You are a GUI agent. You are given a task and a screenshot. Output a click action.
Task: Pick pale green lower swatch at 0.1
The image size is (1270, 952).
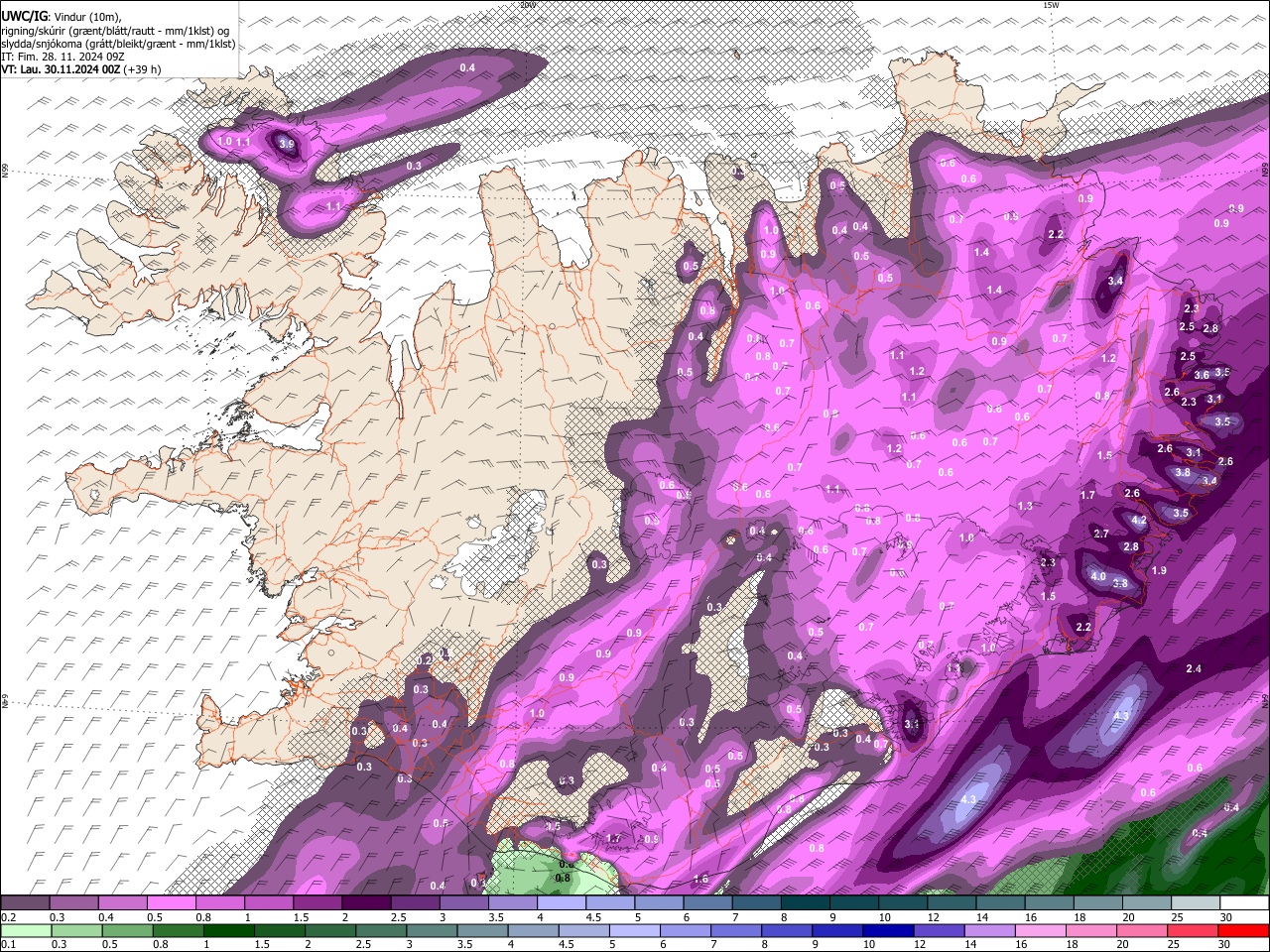[x=25, y=931]
